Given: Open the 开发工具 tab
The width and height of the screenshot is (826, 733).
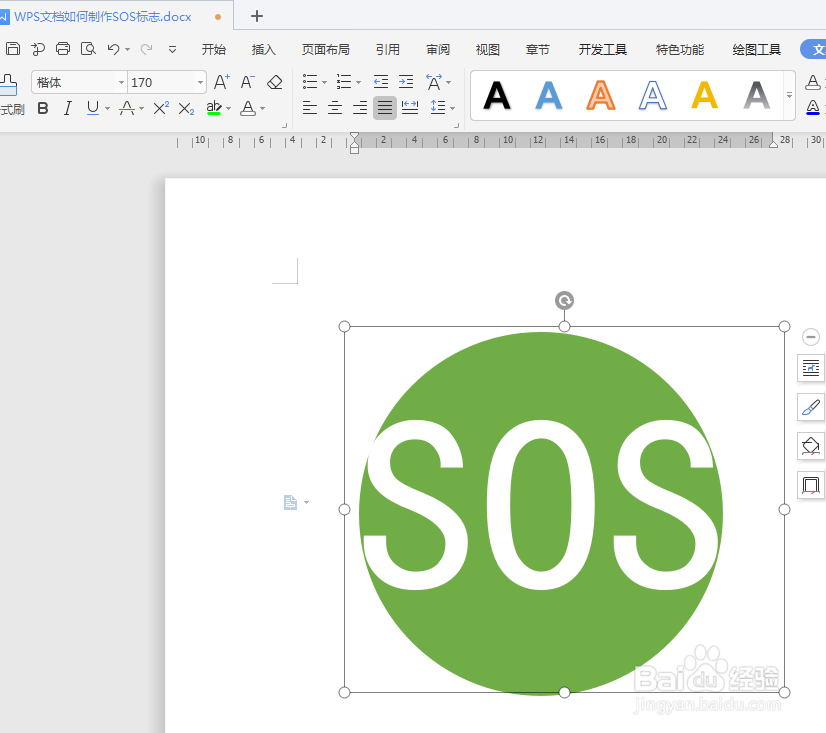Looking at the screenshot, I should [x=603, y=50].
